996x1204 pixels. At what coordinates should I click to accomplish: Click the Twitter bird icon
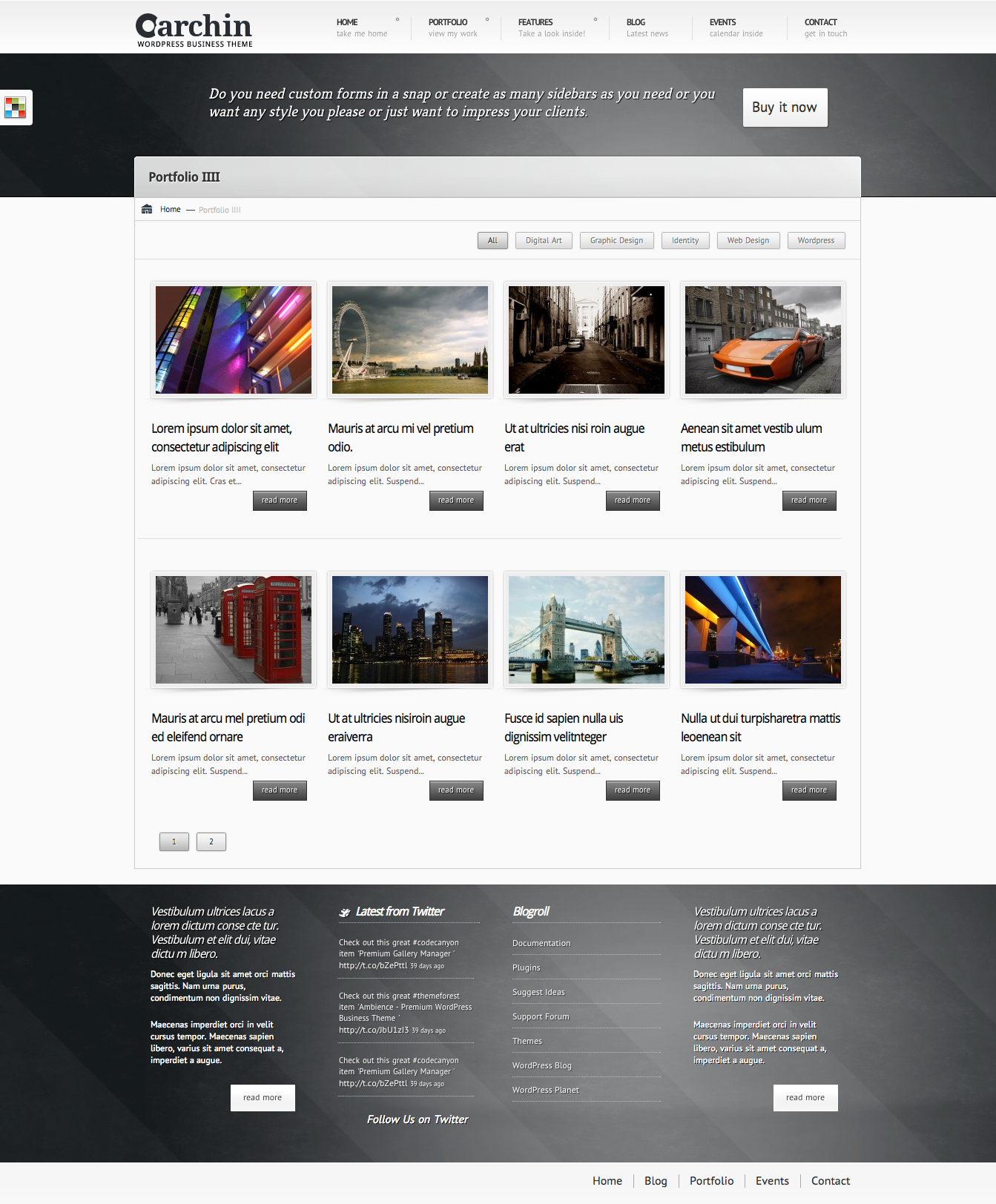click(345, 913)
